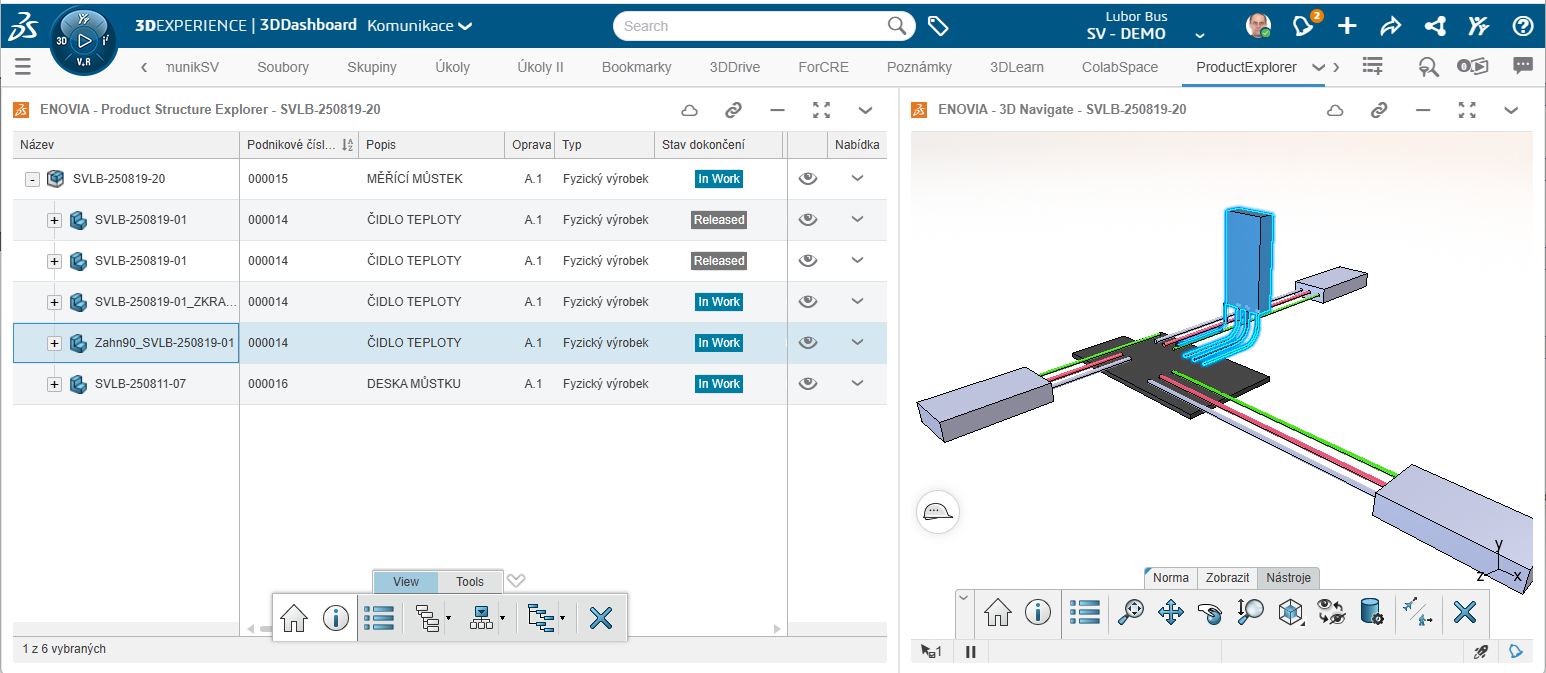Switch to the Skupiny tab
Screen dimensions: 1546x673
[372, 67]
